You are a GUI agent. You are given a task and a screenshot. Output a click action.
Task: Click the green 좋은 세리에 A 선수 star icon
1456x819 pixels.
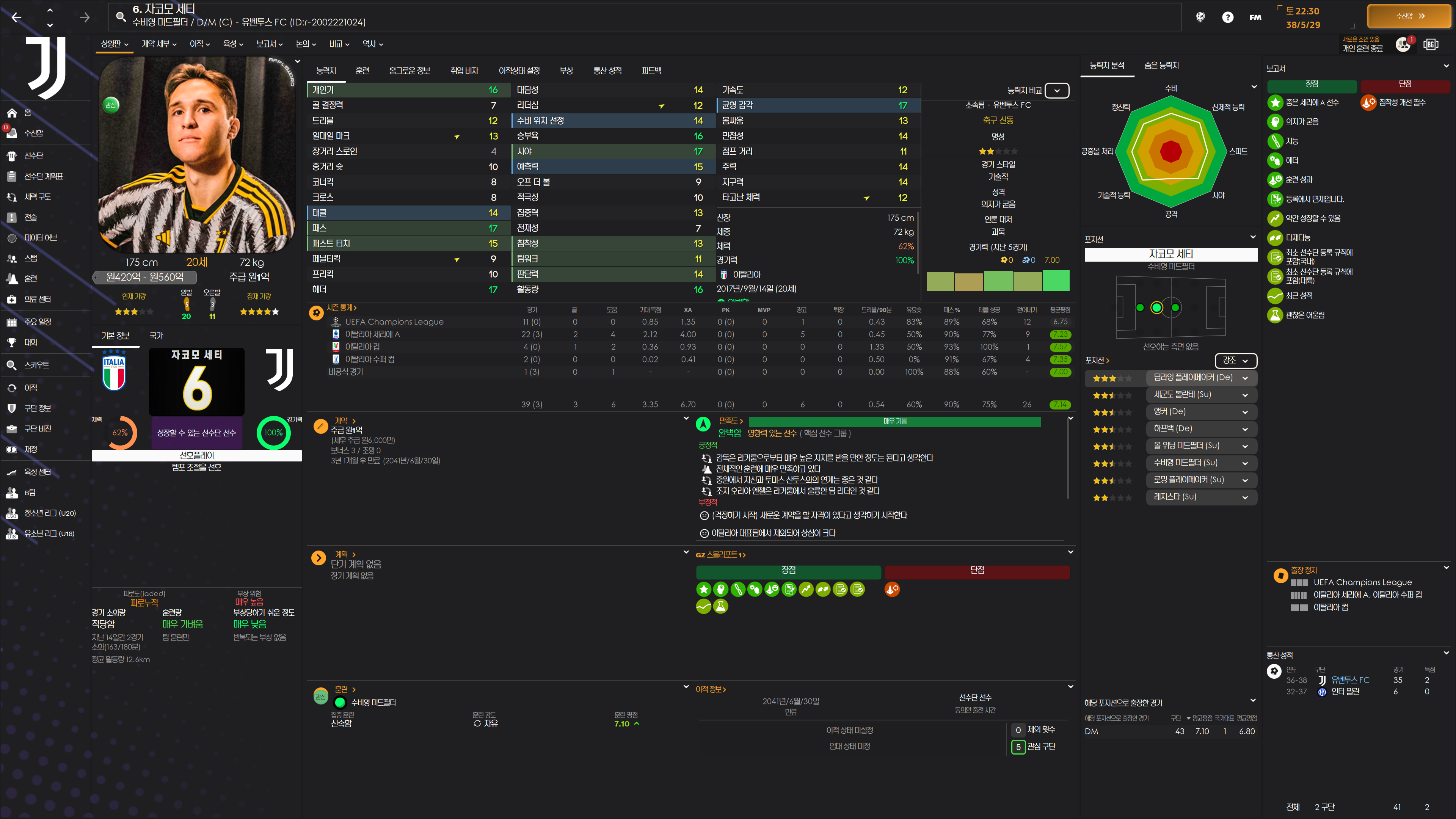tap(1275, 103)
